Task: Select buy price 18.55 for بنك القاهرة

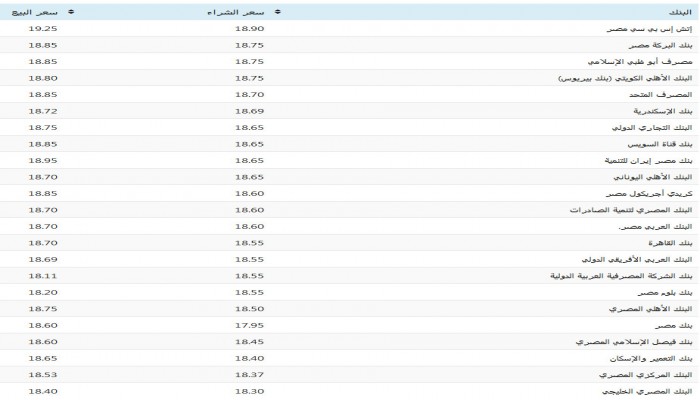Action: (250, 243)
